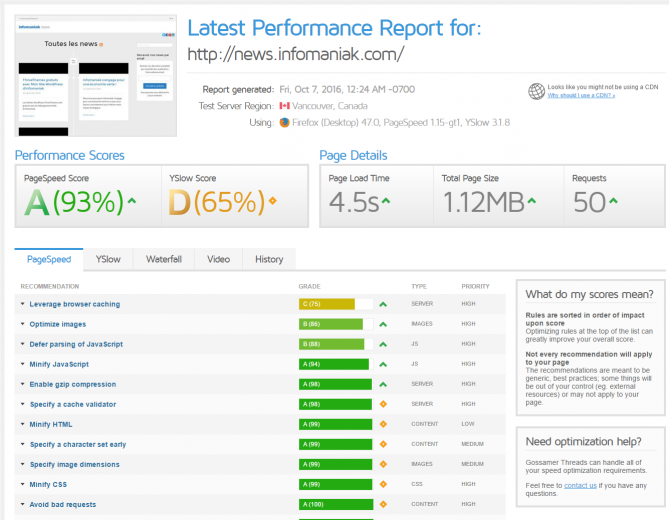Open the Waterfall tab
Screen dimensions: 669x520
(164, 259)
